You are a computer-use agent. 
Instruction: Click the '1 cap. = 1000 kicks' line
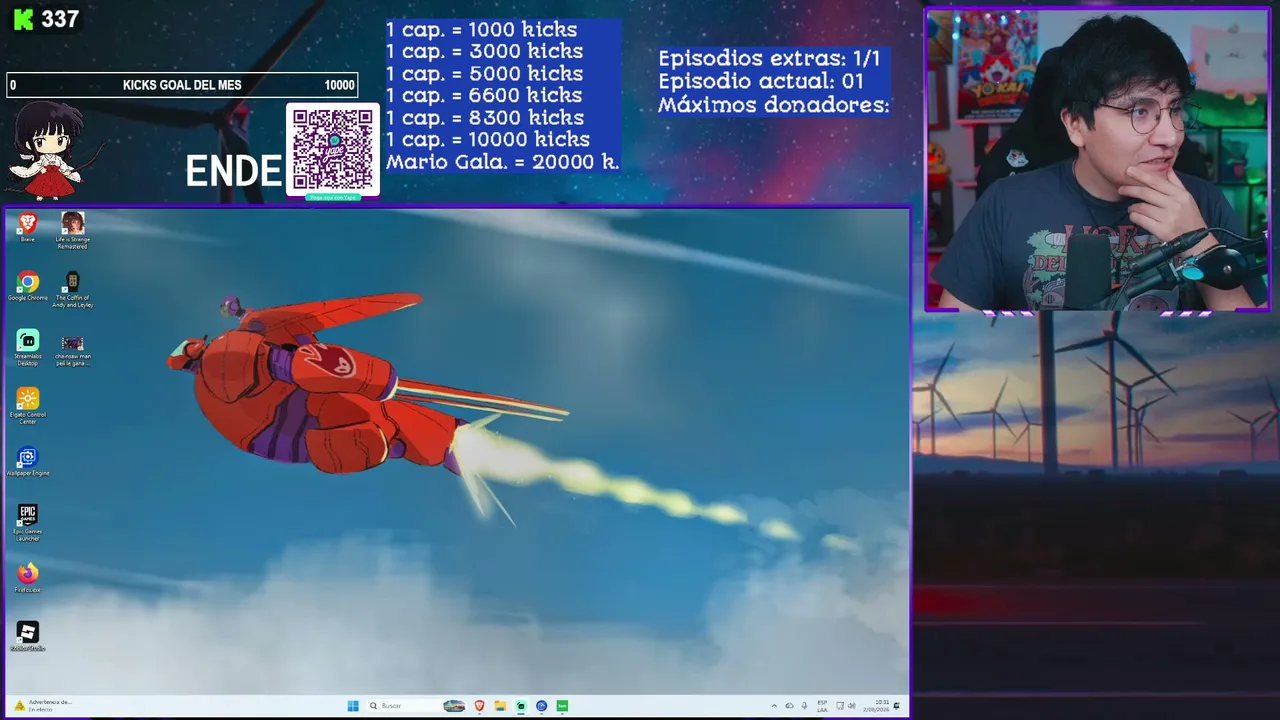coord(481,30)
